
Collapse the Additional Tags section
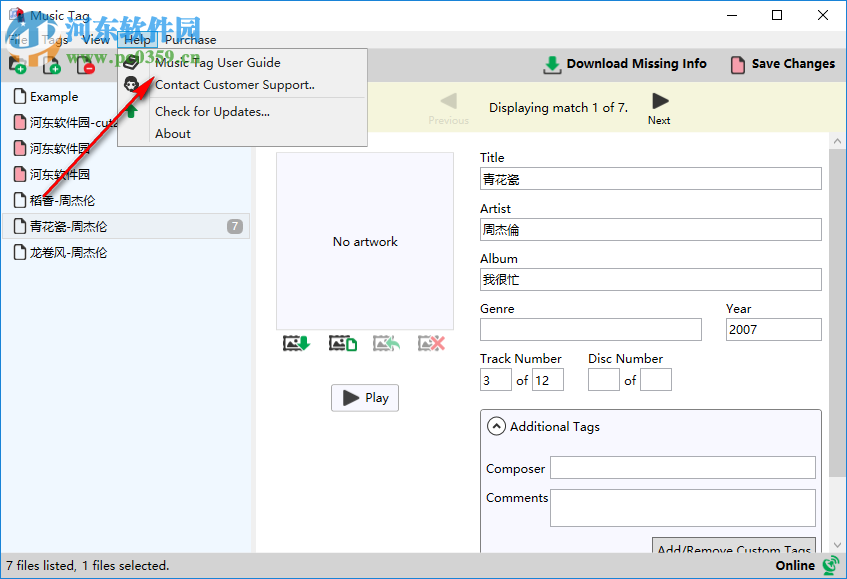[x=496, y=426]
